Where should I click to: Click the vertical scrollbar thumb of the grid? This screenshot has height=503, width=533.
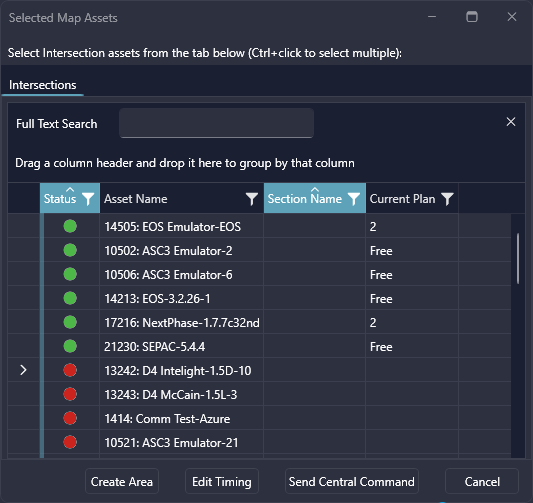click(x=518, y=258)
